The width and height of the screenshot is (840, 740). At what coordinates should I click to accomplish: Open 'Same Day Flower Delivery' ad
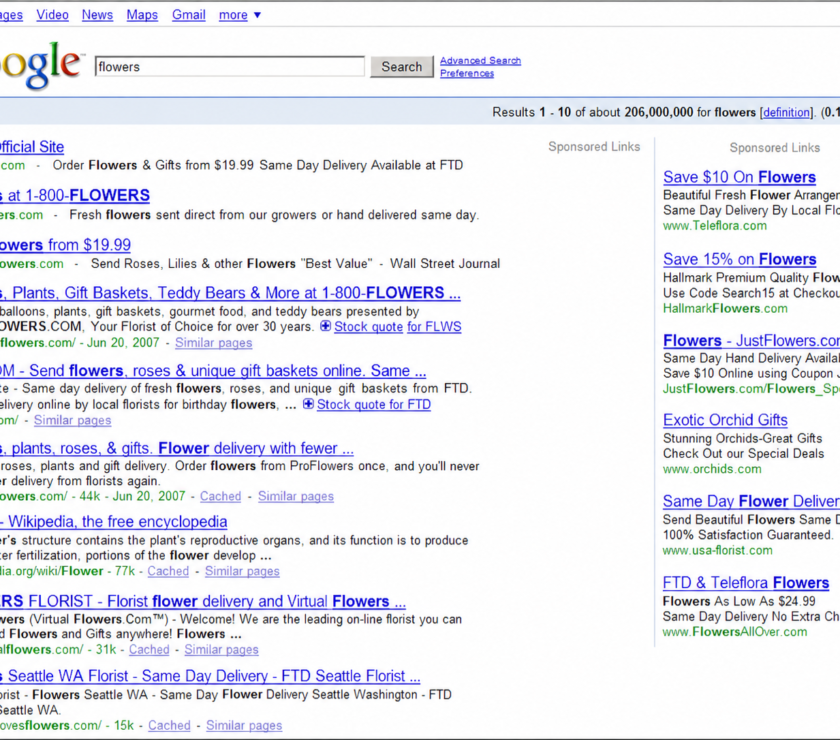(752, 502)
